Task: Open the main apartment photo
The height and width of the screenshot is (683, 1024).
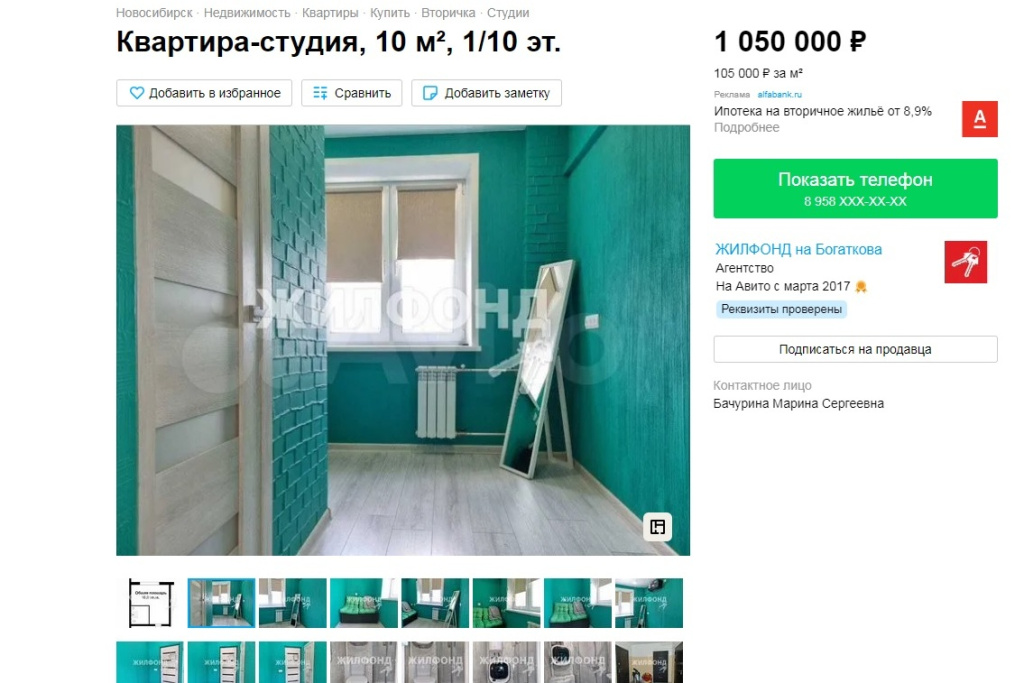Action: click(403, 340)
